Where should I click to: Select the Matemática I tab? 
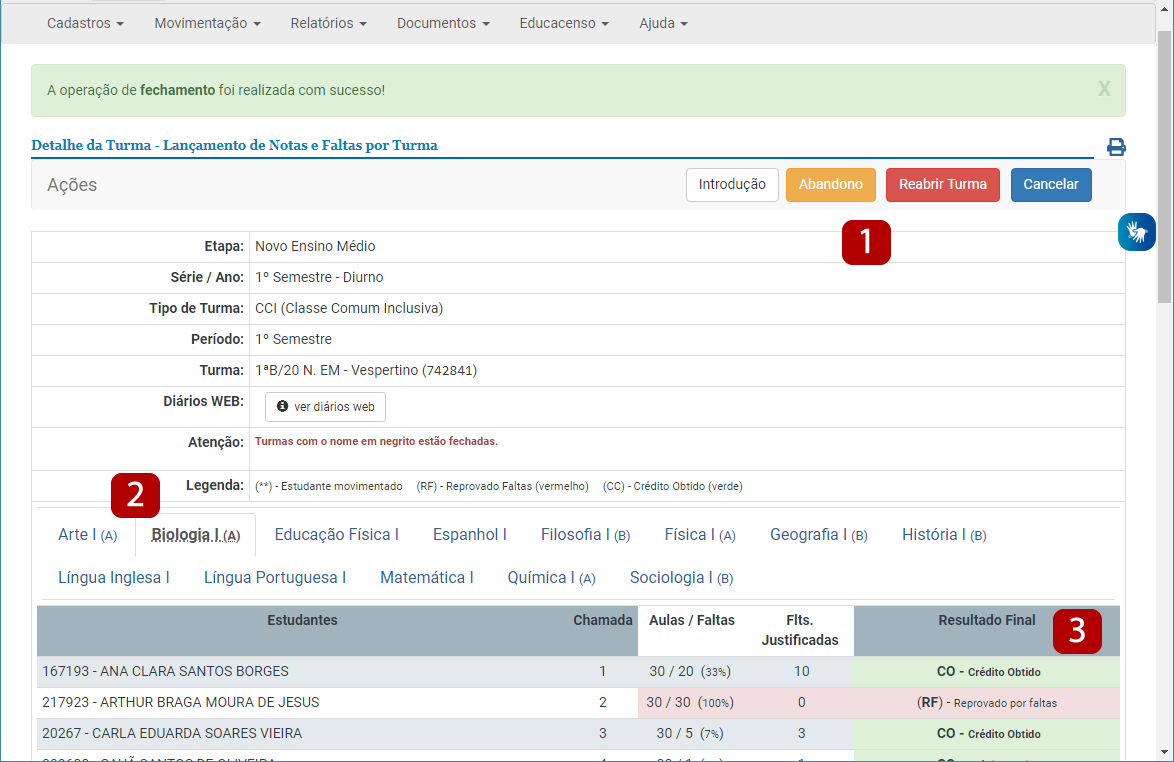[427, 578]
